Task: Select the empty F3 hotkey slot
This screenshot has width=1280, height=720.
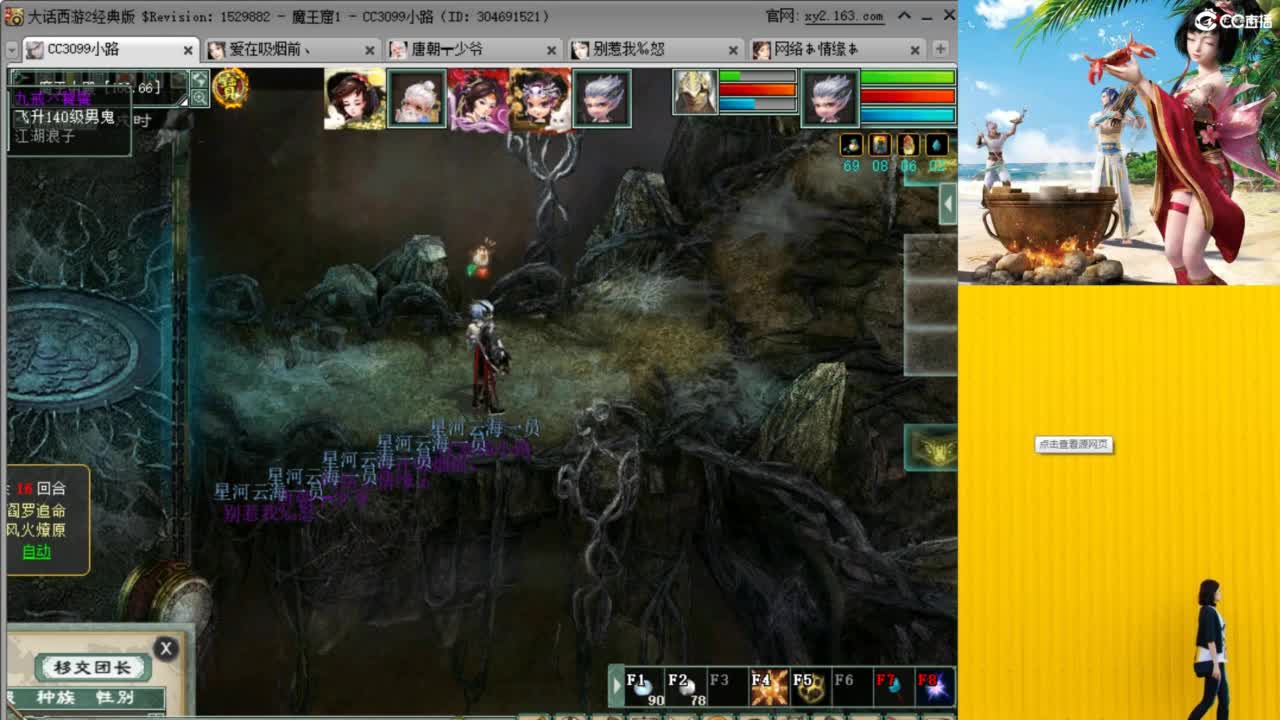Action: 728,687
